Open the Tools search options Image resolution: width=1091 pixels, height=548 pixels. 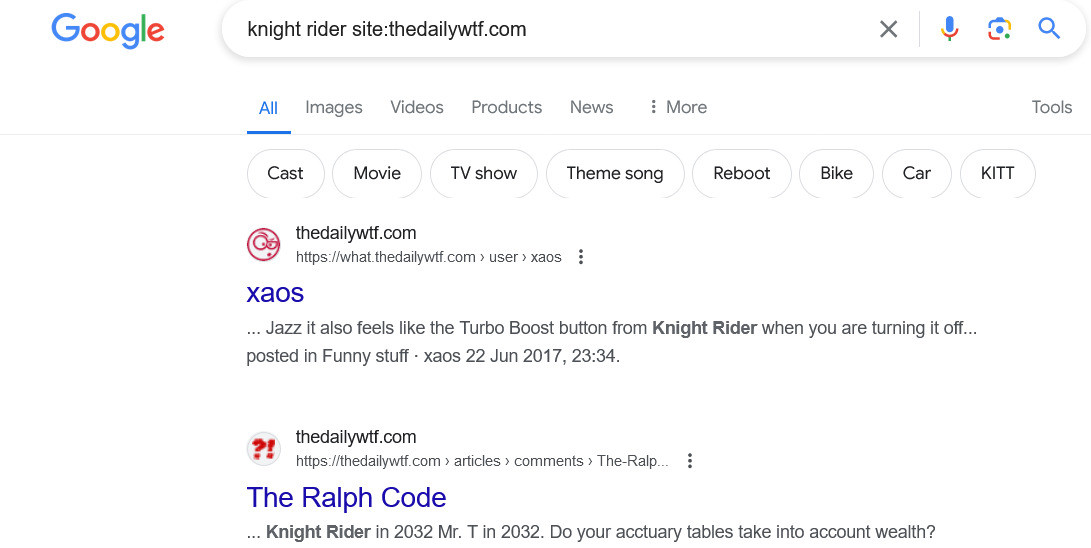click(x=1051, y=107)
